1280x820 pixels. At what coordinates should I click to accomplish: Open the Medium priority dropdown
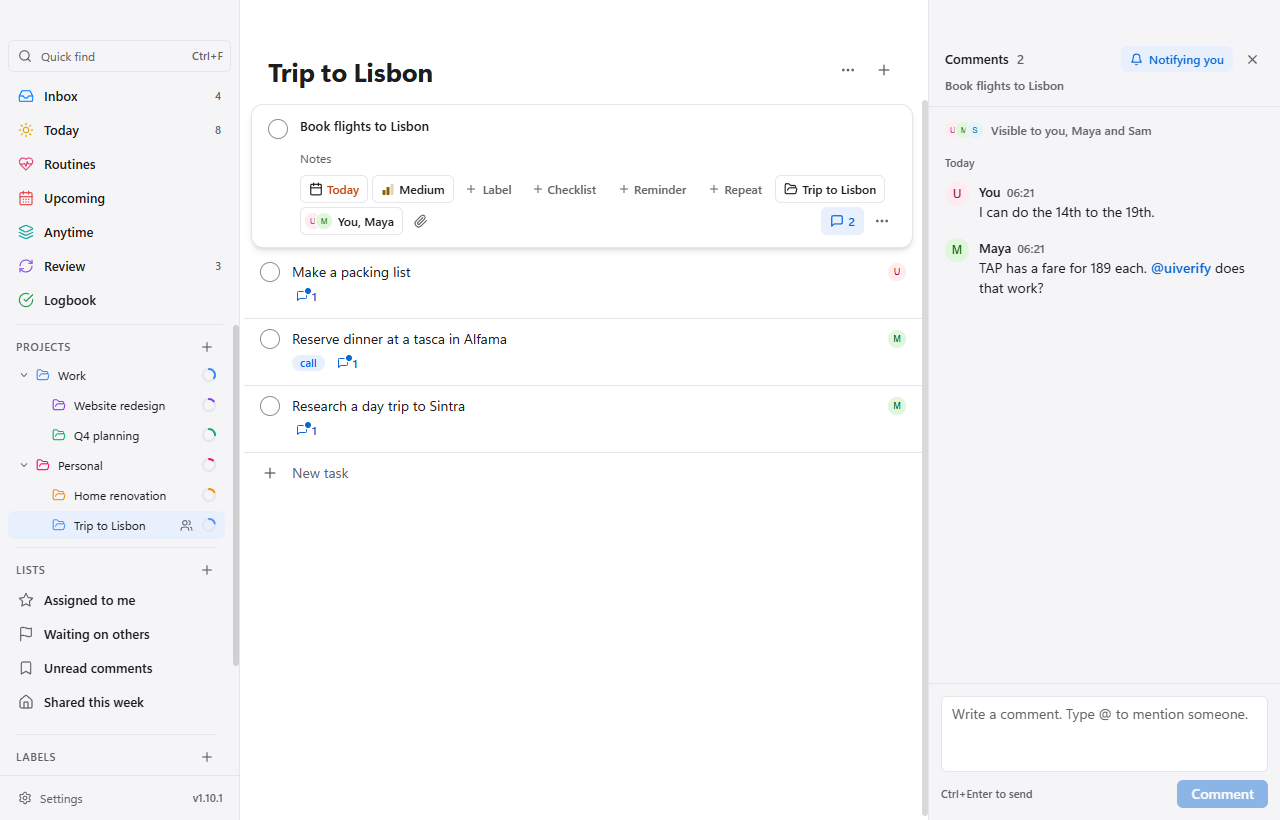point(413,190)
